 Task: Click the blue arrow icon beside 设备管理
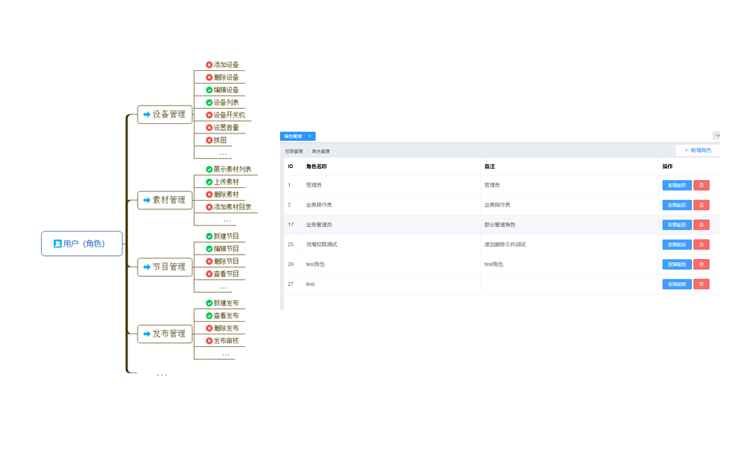click(x=147, y=115)
